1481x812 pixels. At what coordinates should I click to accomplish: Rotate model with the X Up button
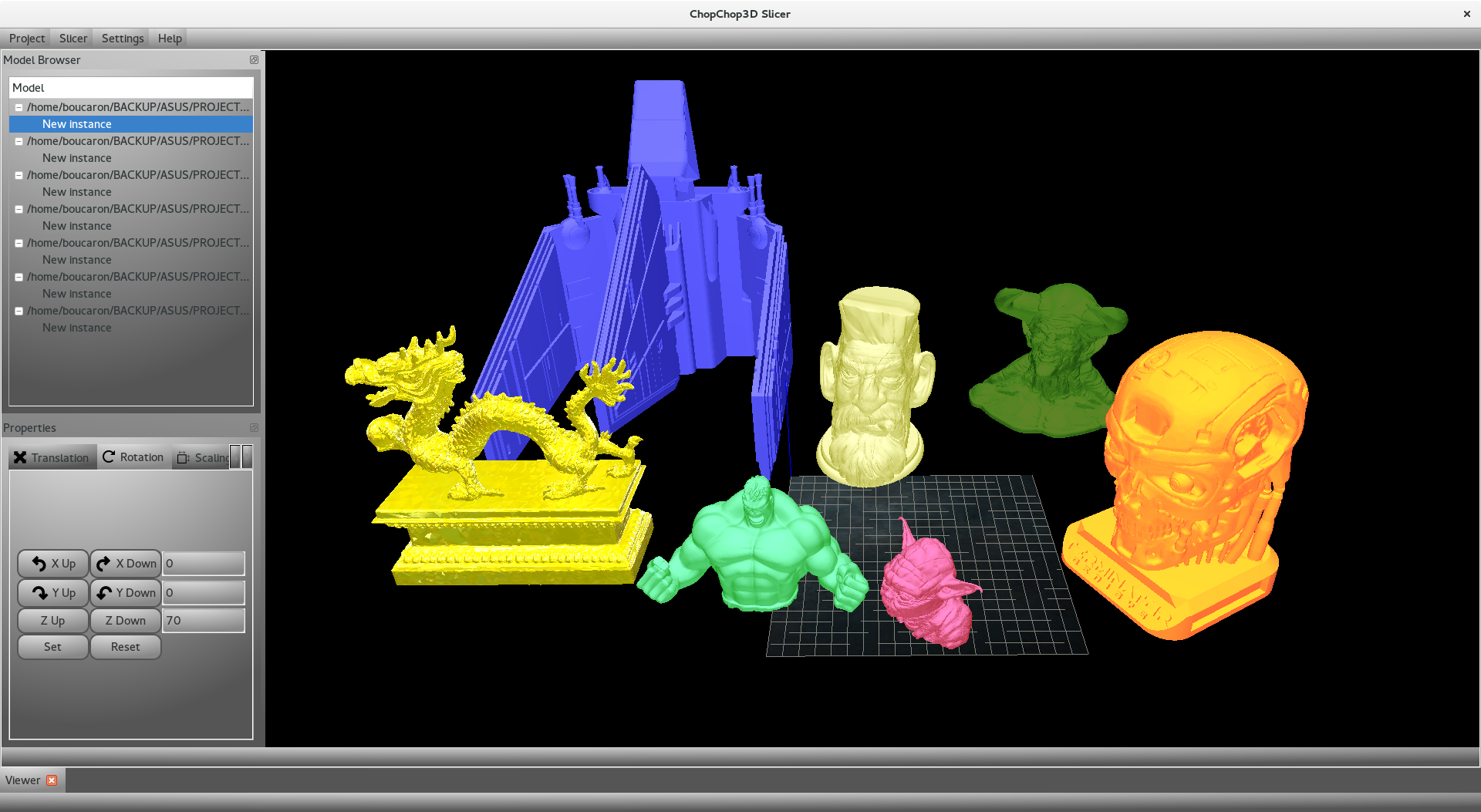click(53, 564)
